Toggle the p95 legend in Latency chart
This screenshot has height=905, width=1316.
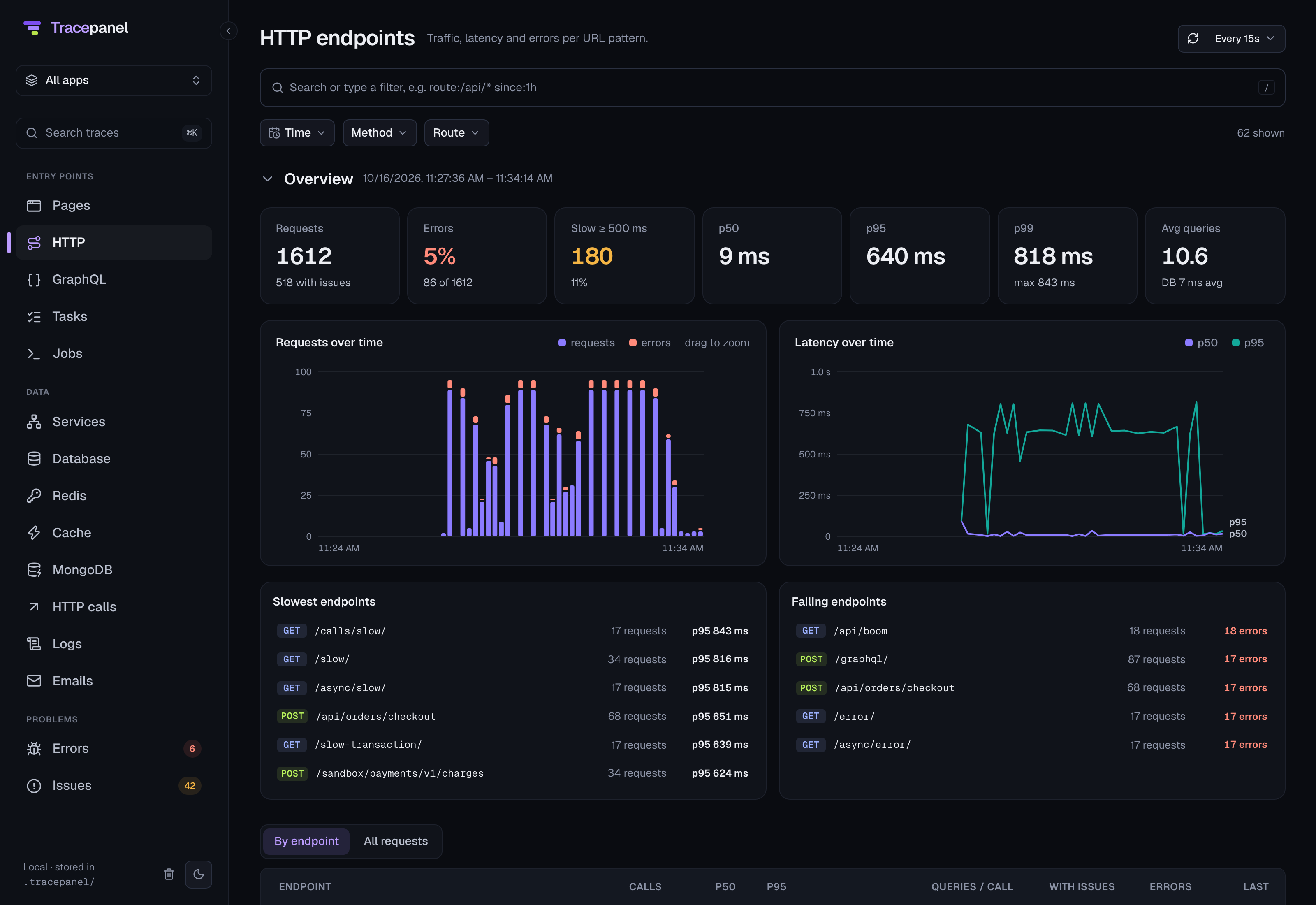pyautogui.click(x=1247, y=343)
